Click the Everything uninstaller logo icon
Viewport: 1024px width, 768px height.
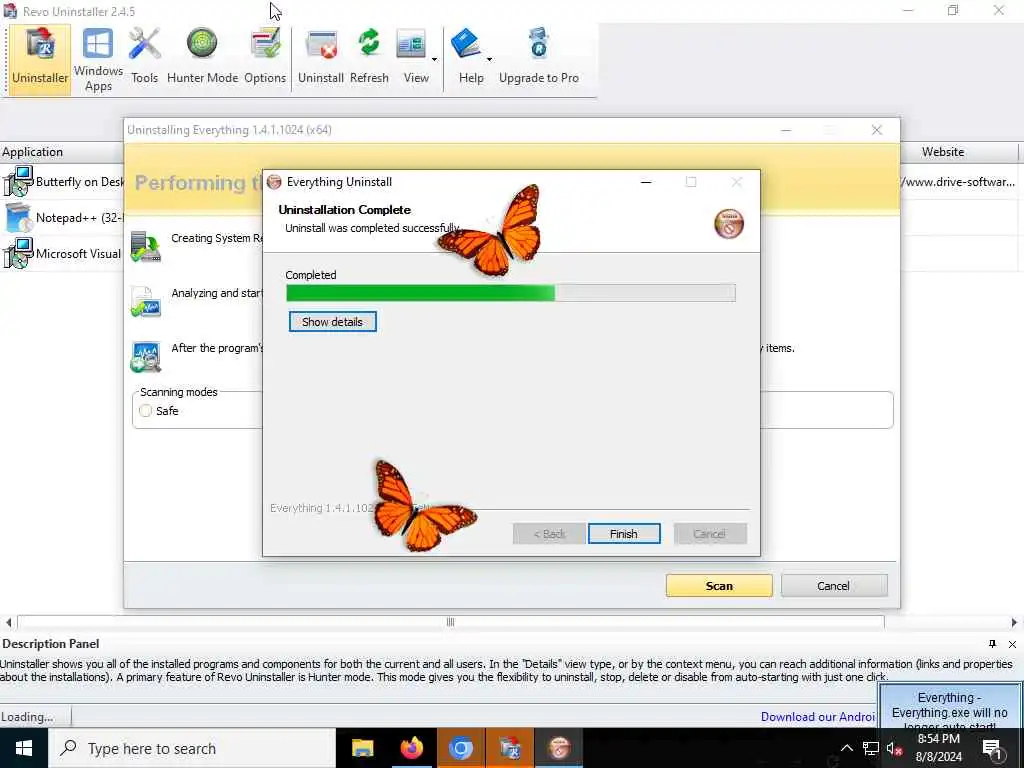pyautogui.click(x=729, y=224)
